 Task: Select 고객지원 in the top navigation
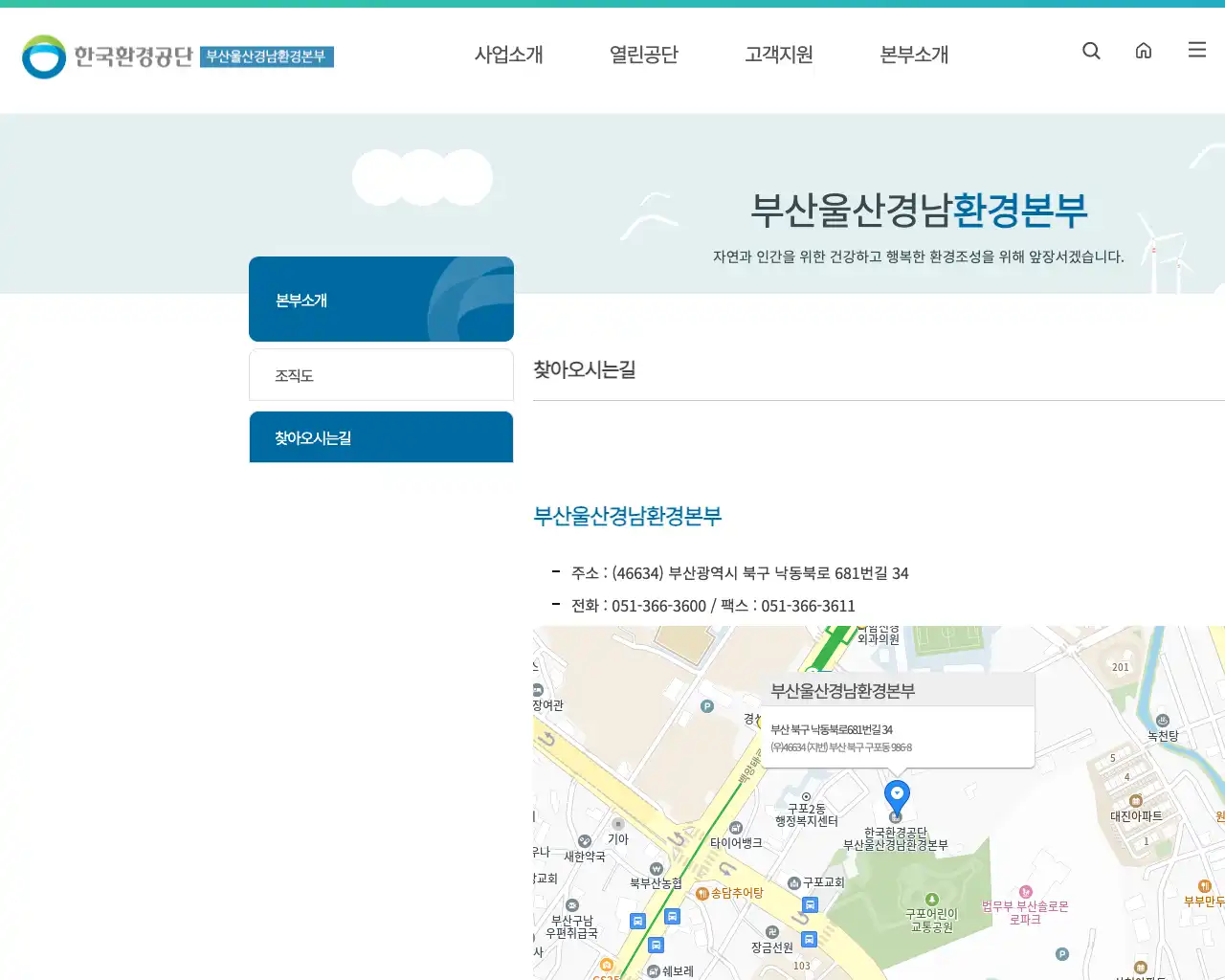[x=779, y=56]
